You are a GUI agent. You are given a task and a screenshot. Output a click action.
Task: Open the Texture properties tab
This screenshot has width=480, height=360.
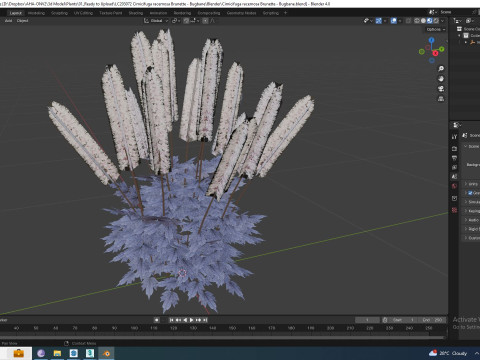[454, 210]
